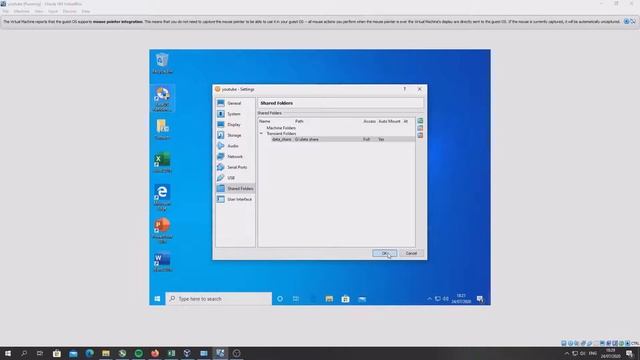Open Mail app in guest taskbar
Image resolution: width=640 pixels, height=360 pixels.
[x=362, y=299]
